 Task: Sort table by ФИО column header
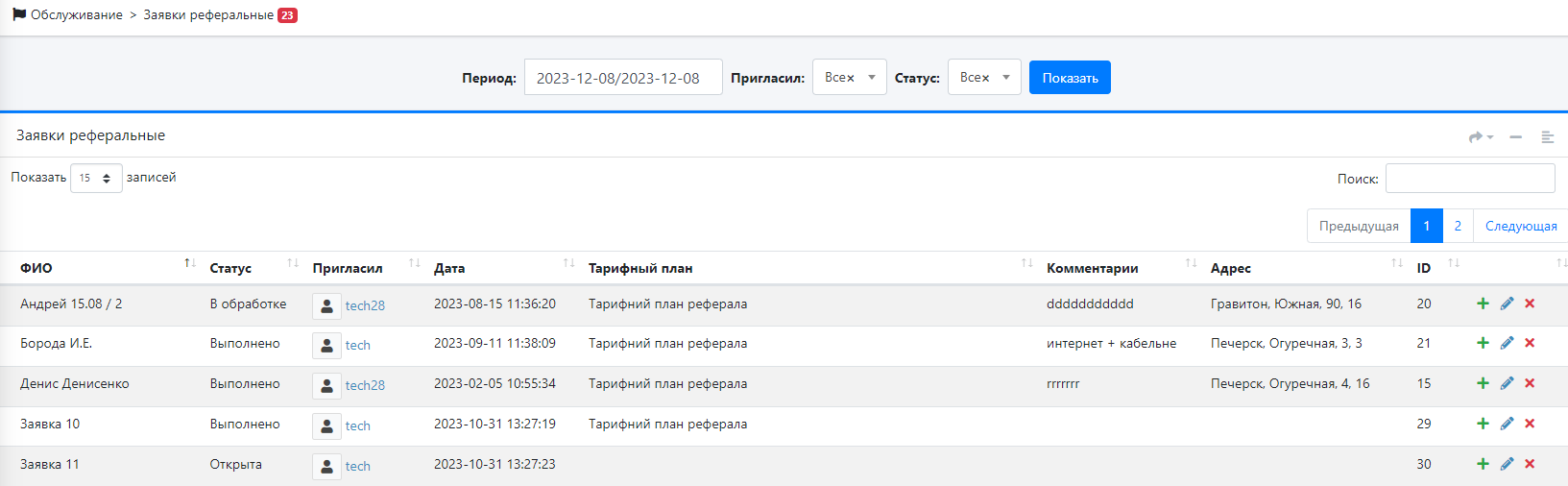tap(36, 268)
